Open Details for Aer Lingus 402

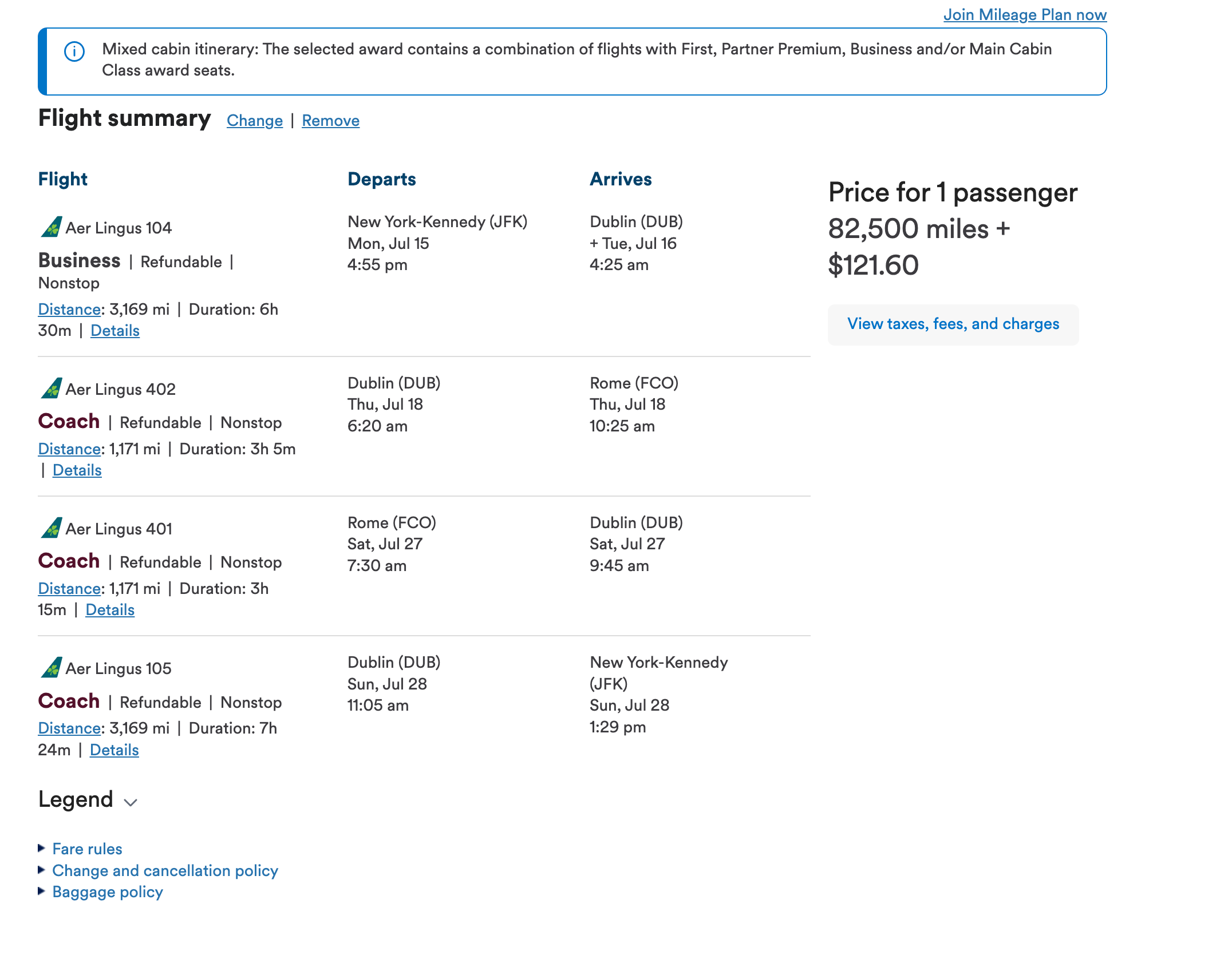pos(77,470)
